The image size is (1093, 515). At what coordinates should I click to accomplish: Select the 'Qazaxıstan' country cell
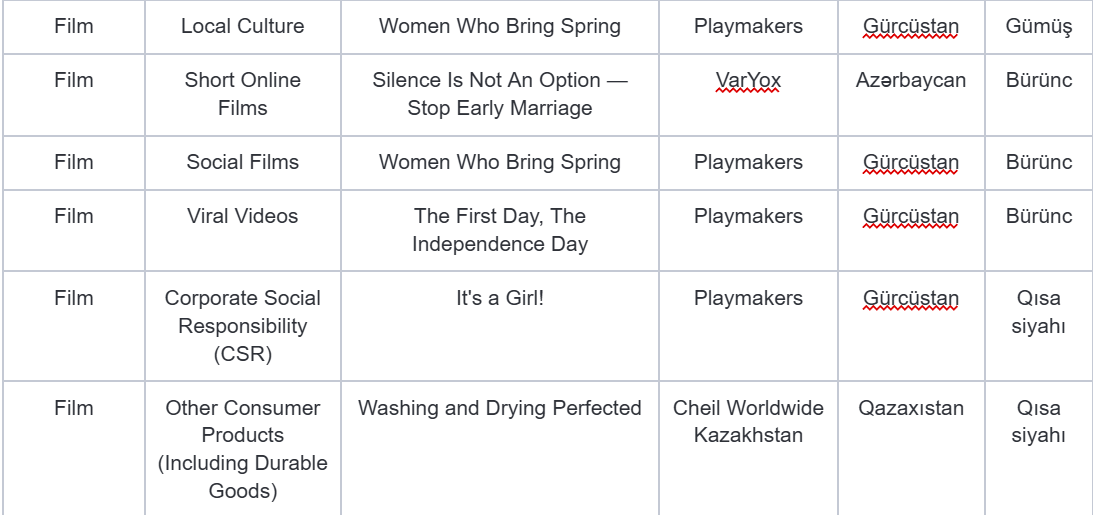(x=911, y=448)
